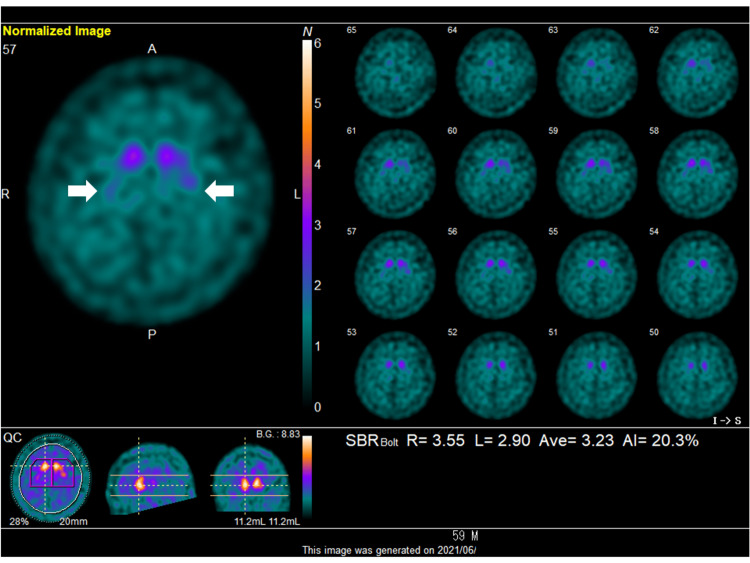Select slice 57 in the slice grid

(395, 275)
